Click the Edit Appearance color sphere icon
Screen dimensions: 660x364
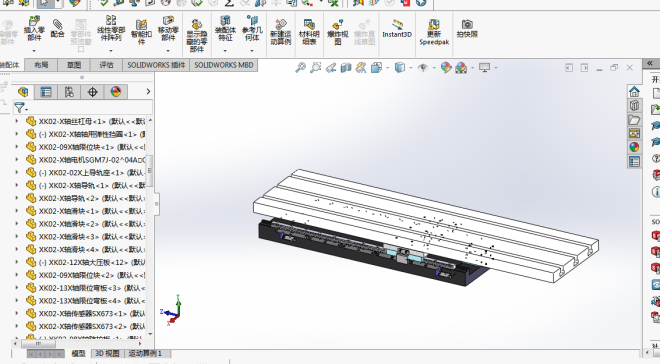pos(446,67)
